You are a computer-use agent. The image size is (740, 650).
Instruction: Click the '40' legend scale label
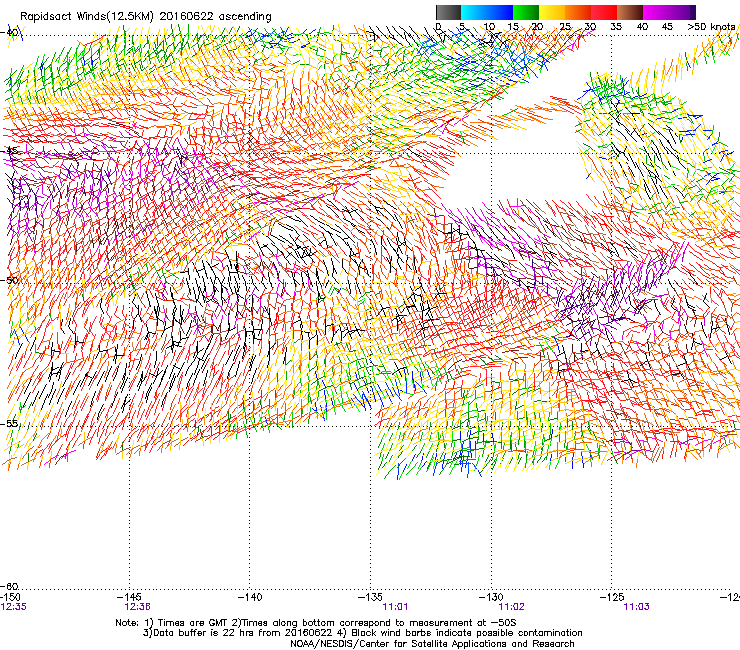click(x=642, y=26)
